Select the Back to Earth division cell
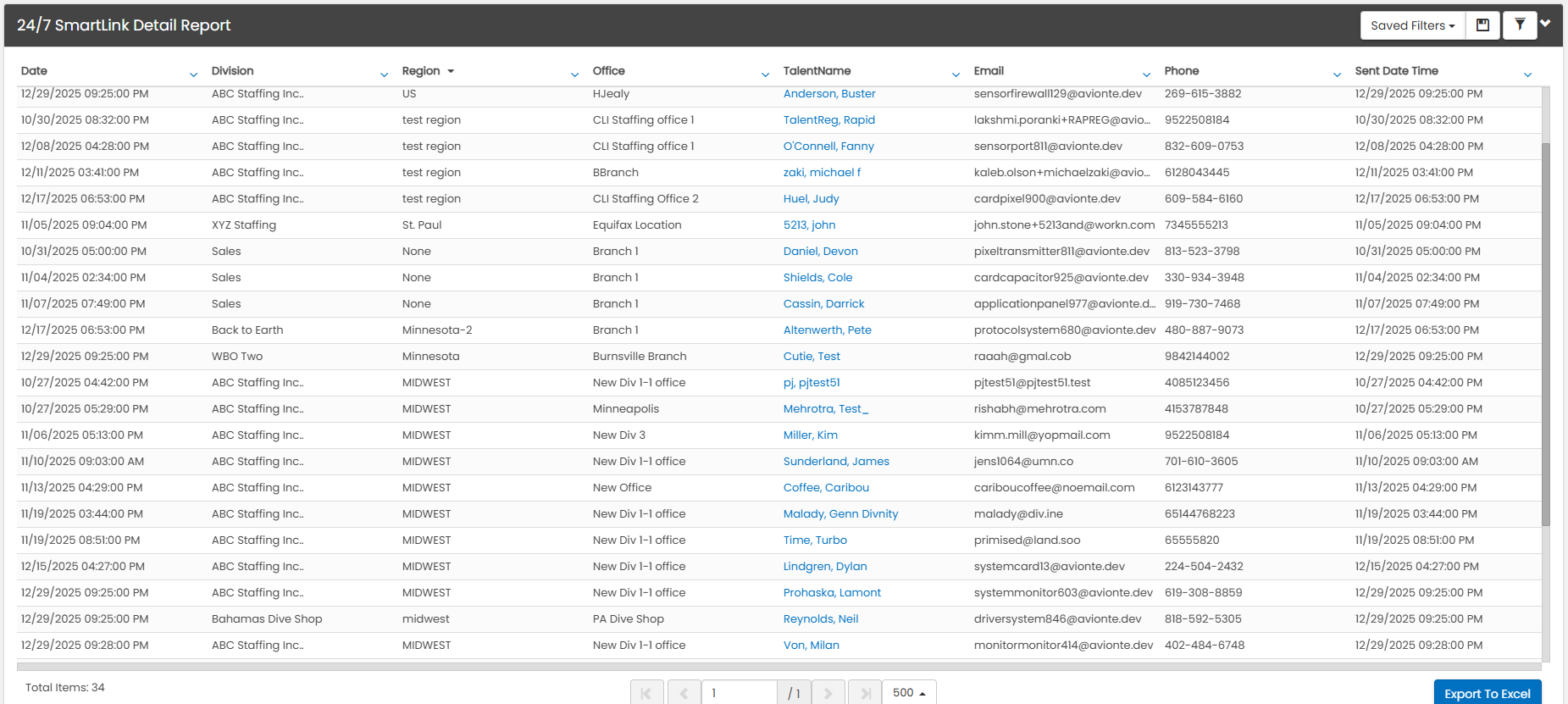Screen dimensions: 1568x704 [x=247, y=330]
